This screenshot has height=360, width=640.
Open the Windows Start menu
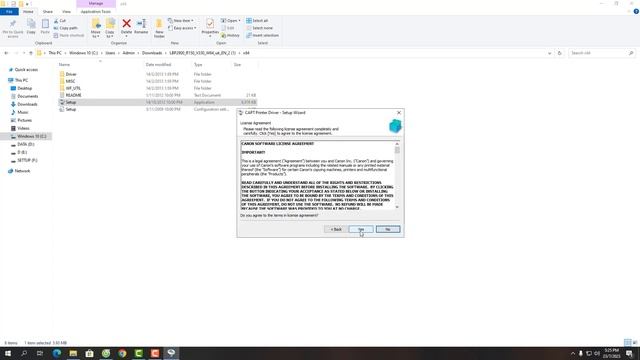click(8, 353)
